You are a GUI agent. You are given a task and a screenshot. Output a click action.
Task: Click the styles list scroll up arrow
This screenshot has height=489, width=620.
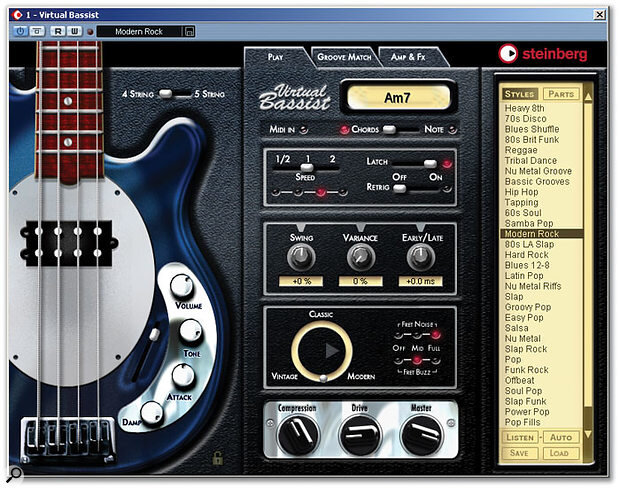pyautogui.click(x=588, y=96)
